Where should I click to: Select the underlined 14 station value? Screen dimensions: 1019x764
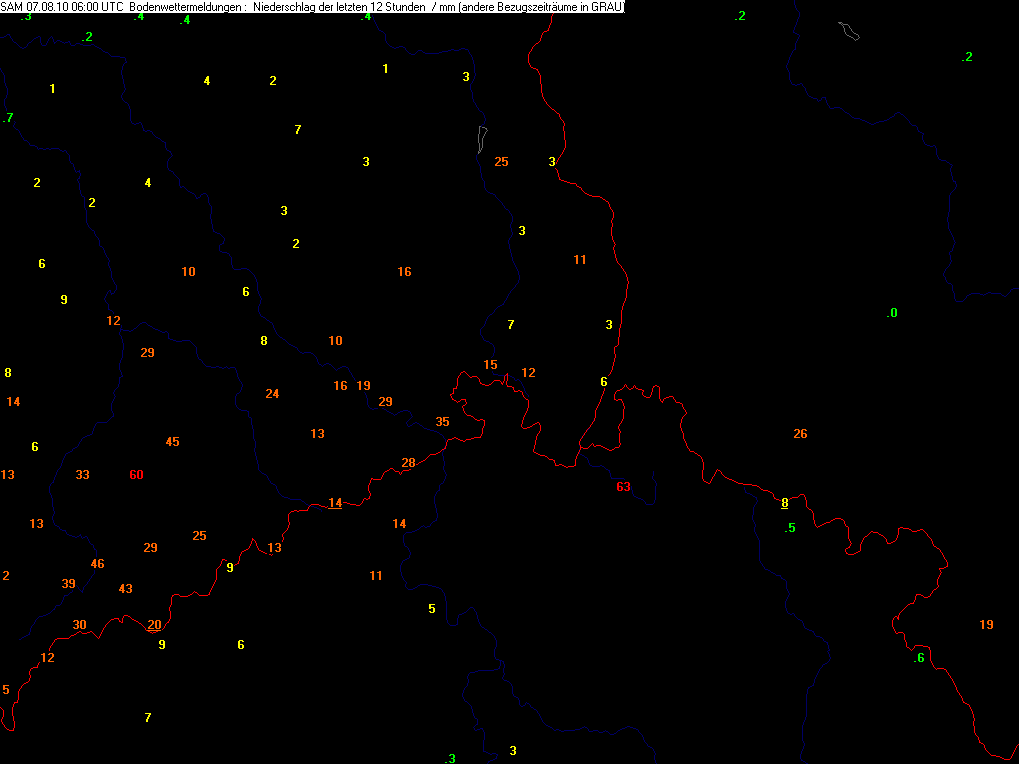pyautogui.click(x=335, y=503)
